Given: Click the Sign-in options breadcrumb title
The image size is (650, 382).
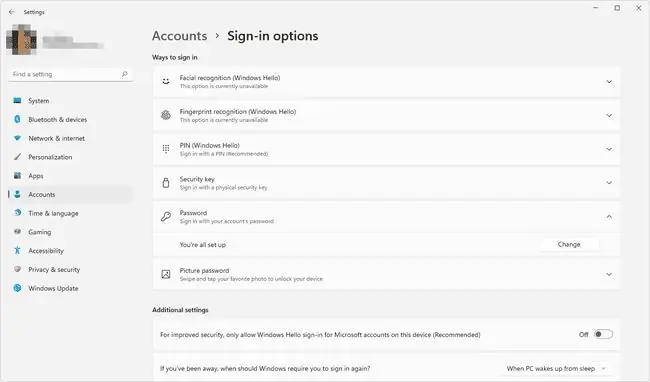Looking at the screenshot, I should tap(273, 36).
